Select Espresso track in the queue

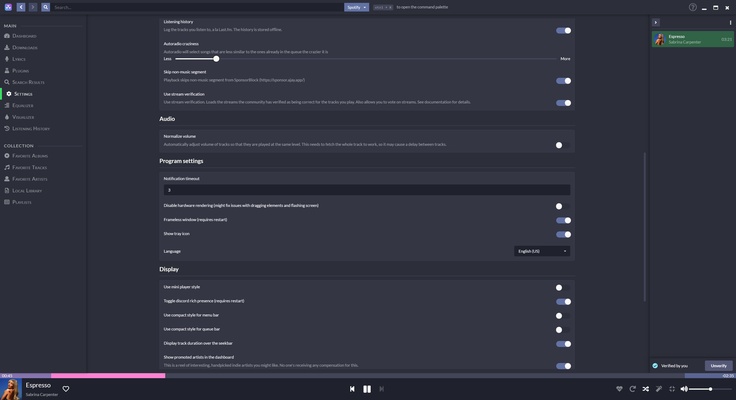coord(692,39)
